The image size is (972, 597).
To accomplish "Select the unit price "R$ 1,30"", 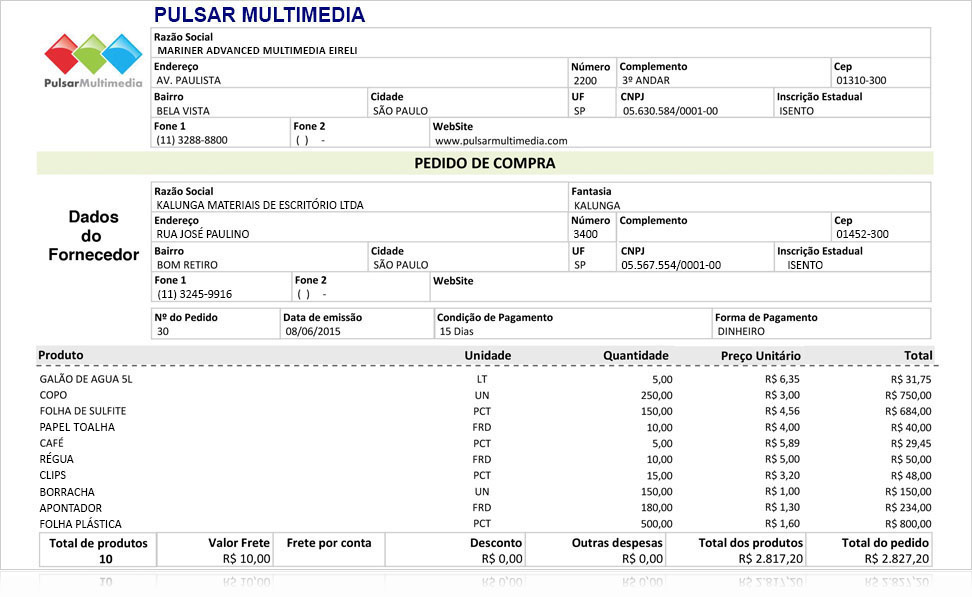I will tap(782, 508).
